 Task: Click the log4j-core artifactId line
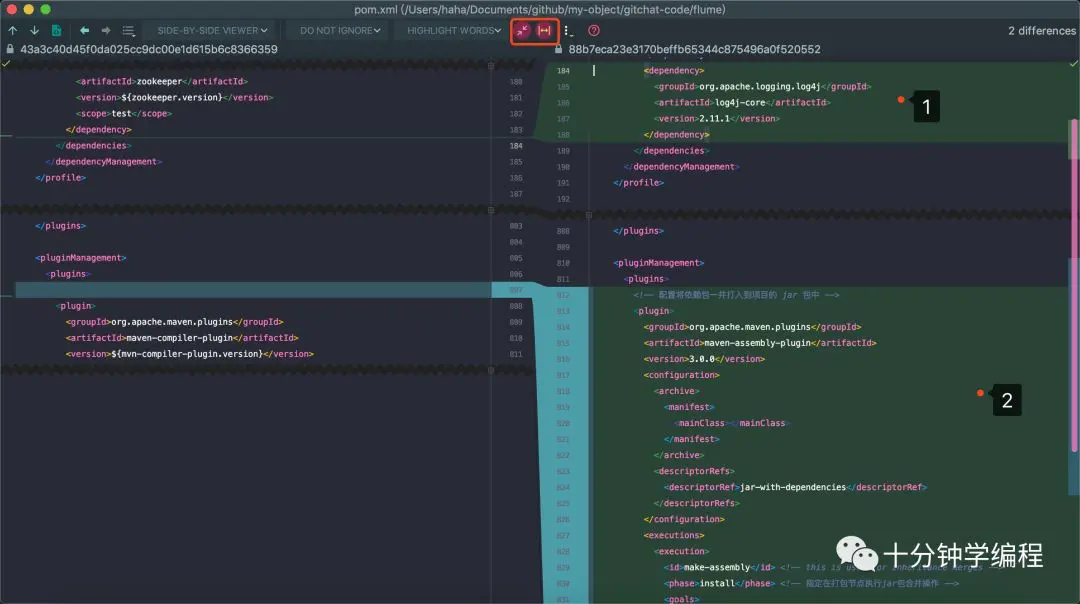[742, 103]
